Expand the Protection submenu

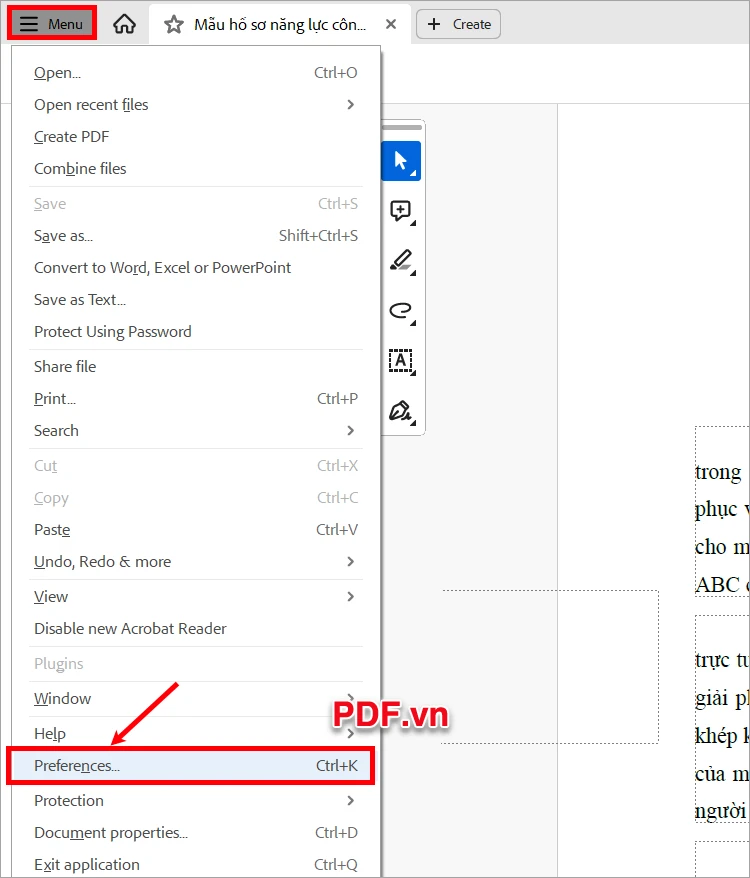tap(195, 801)
